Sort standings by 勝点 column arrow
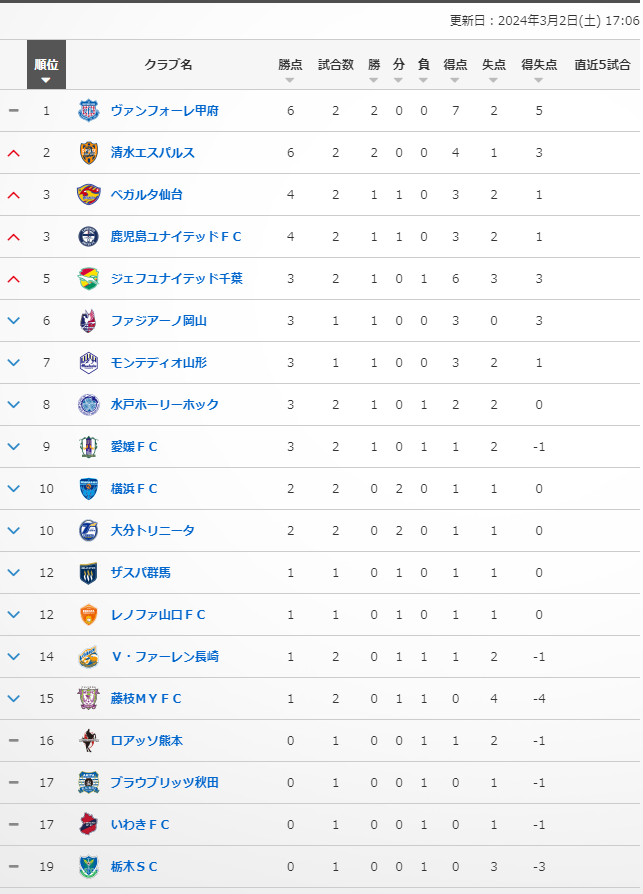The width and height of the screenshot is (643, 894). point(290,80)
